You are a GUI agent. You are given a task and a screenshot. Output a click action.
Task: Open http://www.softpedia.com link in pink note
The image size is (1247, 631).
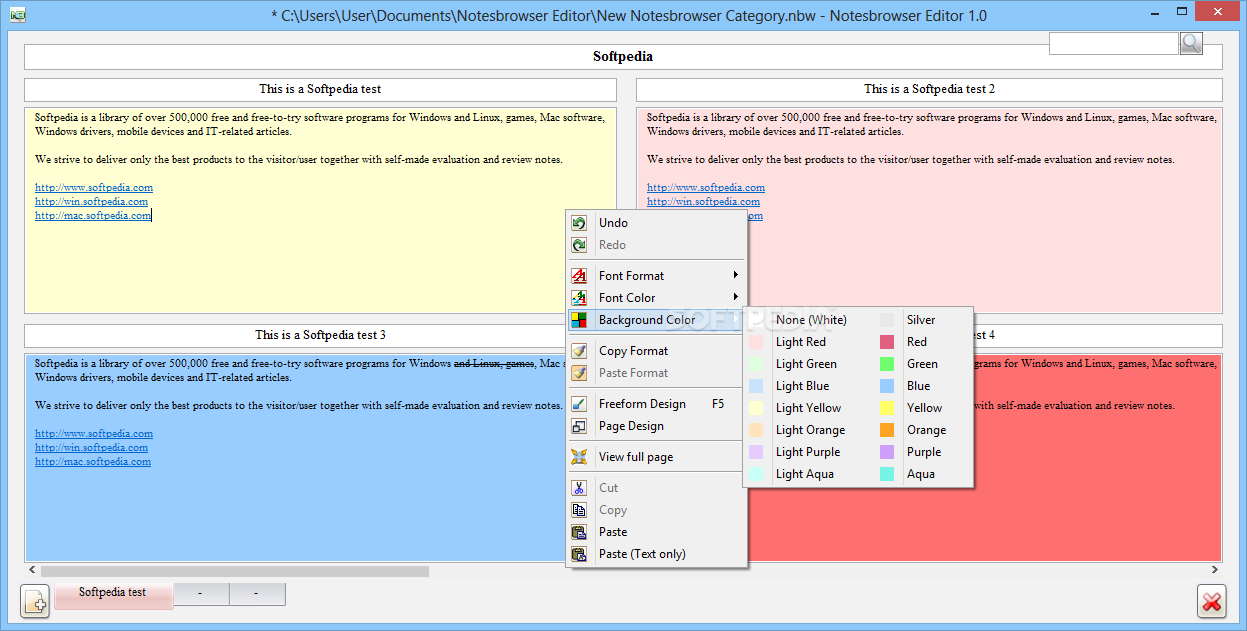(x=706, y=187)
